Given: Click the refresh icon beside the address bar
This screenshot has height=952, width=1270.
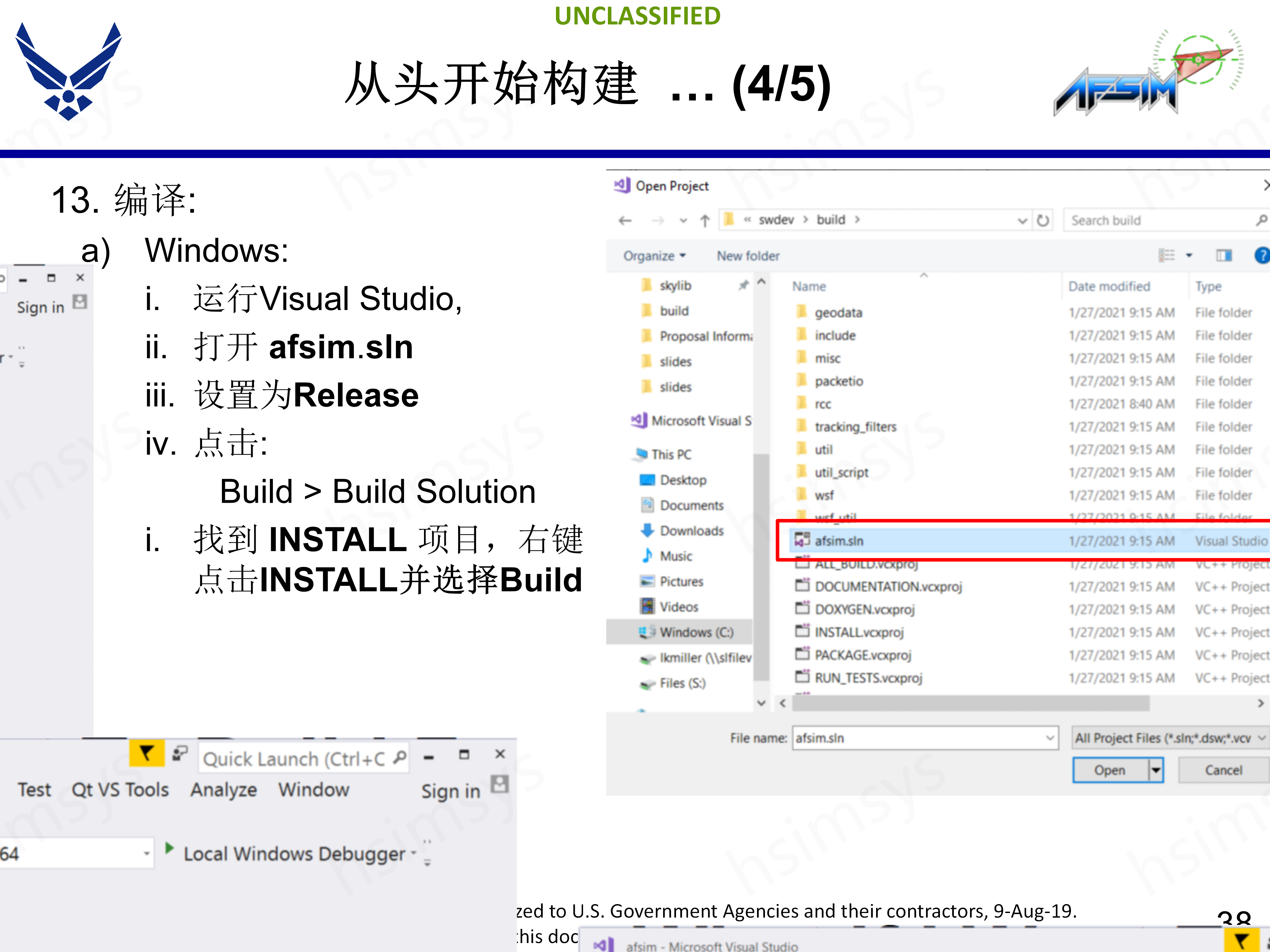Looking at the screenshot, I should (x=1044, y=220).
